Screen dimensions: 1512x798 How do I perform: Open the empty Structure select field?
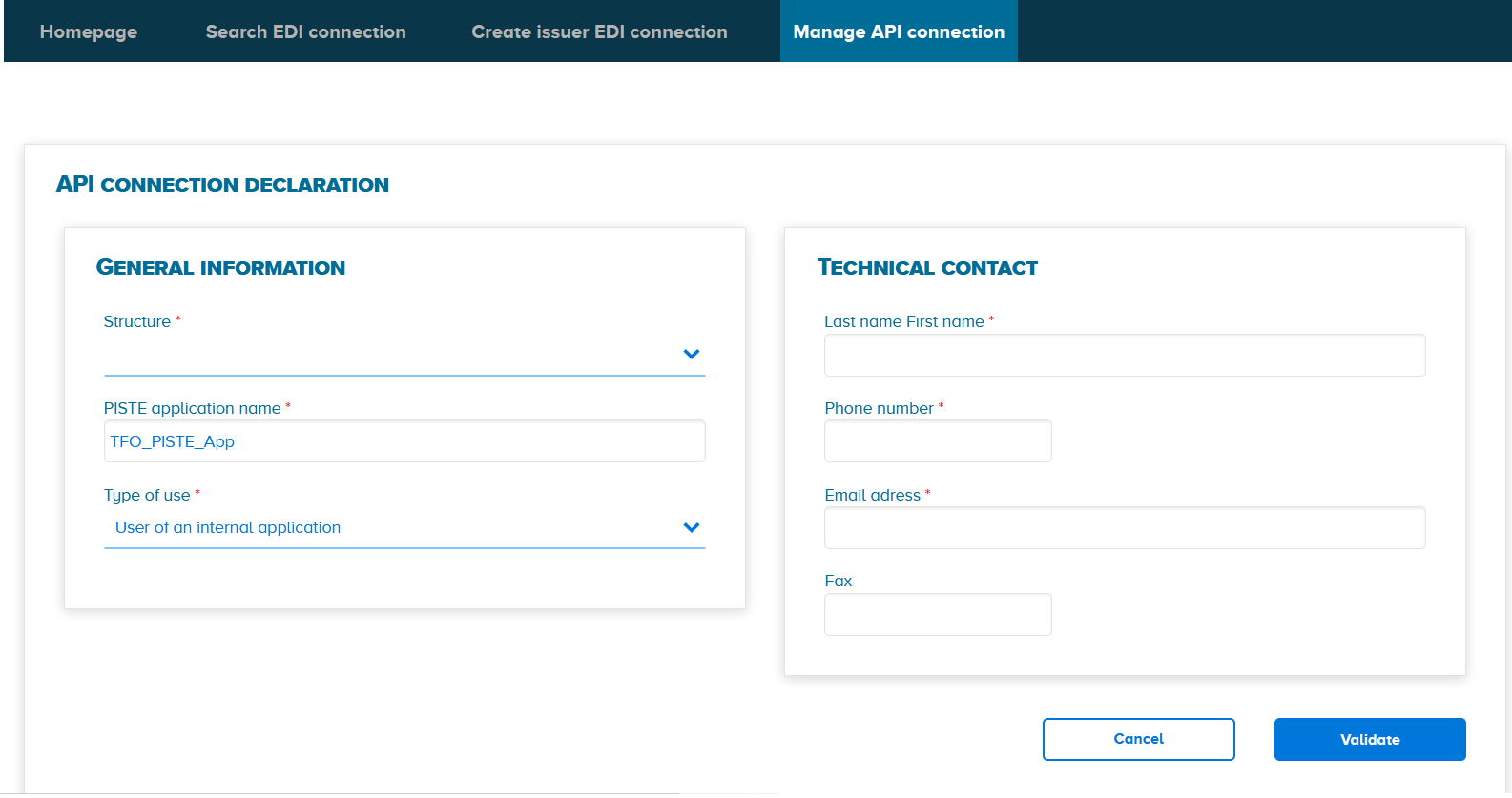click(391, 355)
